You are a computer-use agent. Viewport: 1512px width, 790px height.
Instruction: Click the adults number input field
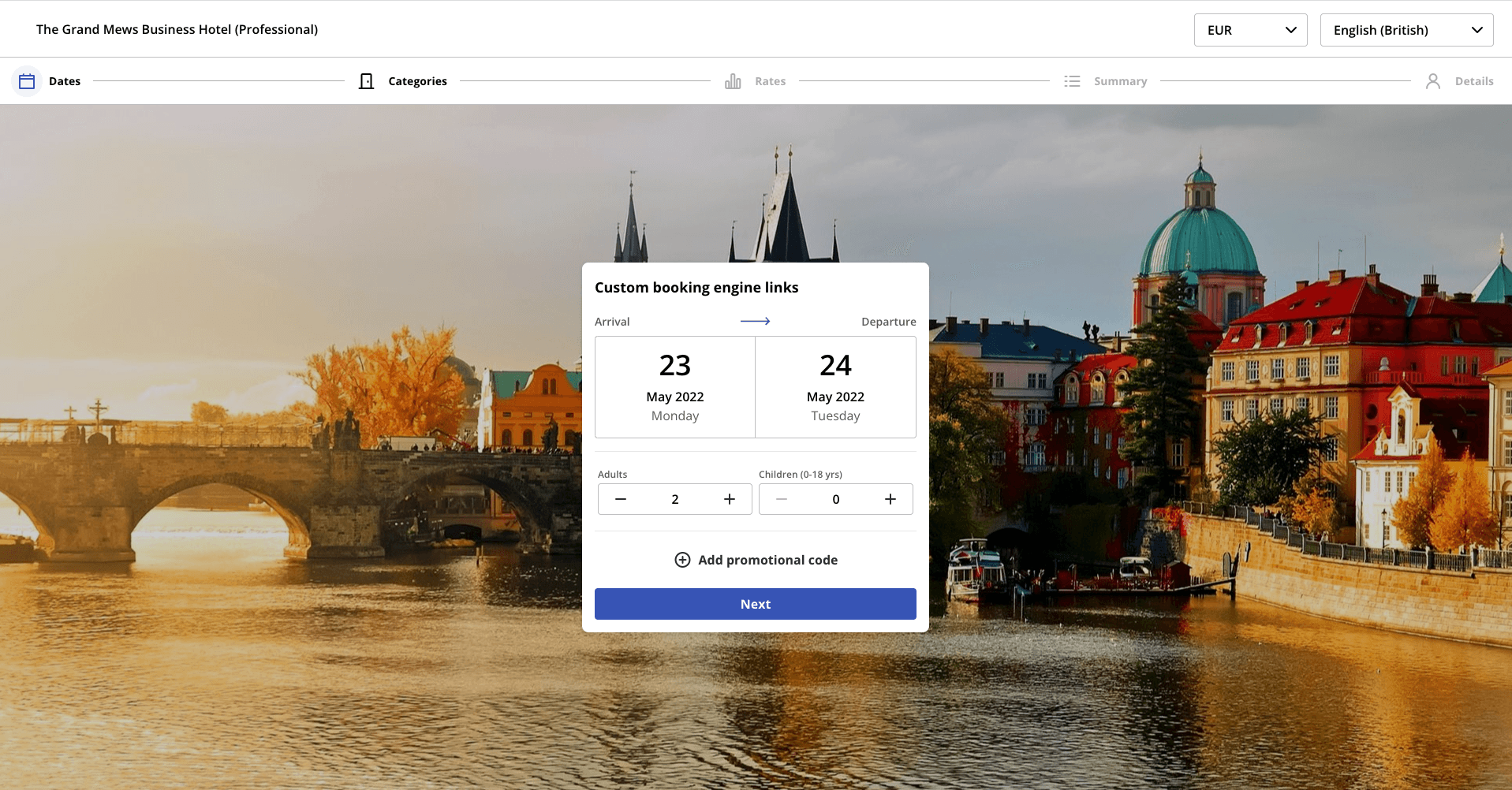(x=675, y=499)
